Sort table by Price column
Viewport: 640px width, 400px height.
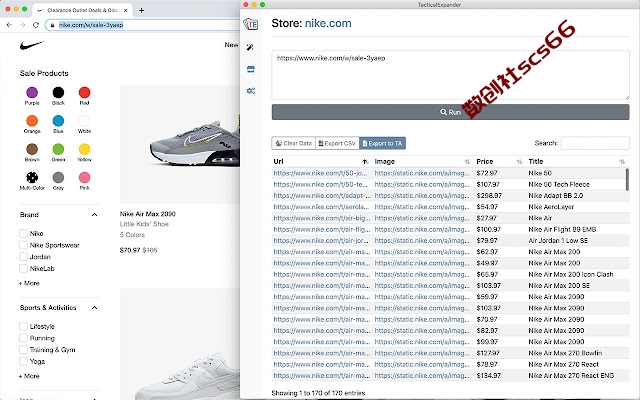(499, 162)
